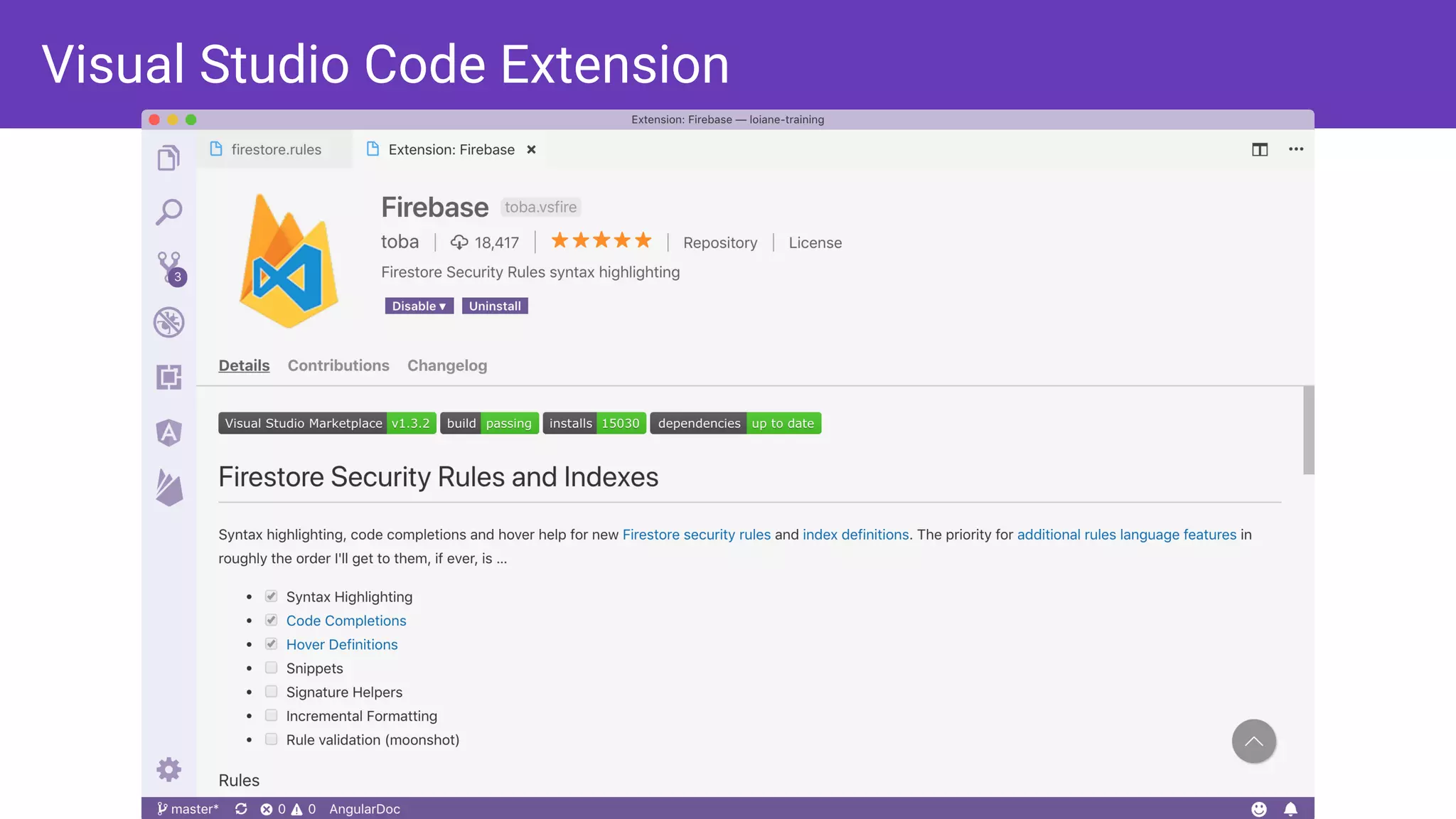This screenshot has height=819, width=1456.
Task: Click the toba publisher name
Action: coord(400,242)
